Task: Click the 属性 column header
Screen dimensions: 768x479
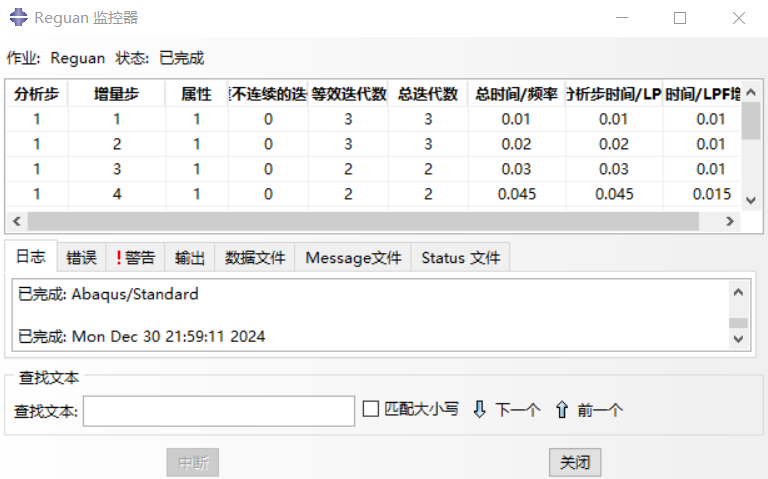Action: click(196, 94)
